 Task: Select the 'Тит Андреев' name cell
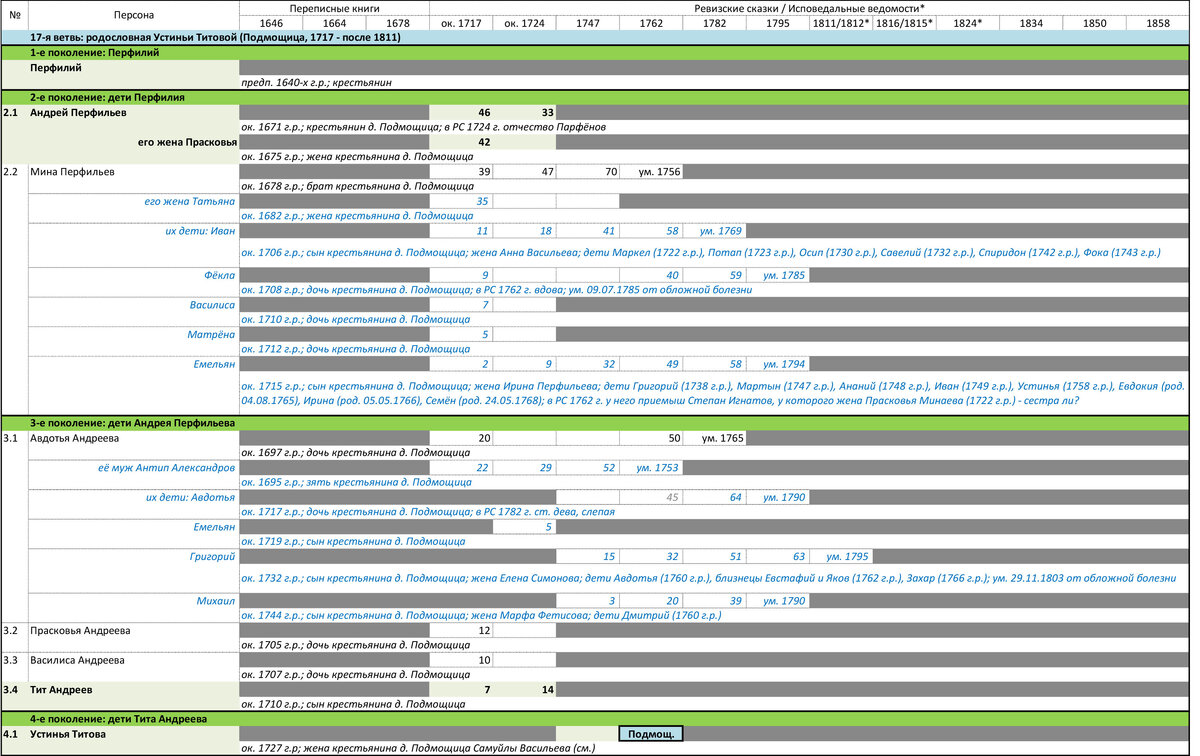(x=133, y=689)
